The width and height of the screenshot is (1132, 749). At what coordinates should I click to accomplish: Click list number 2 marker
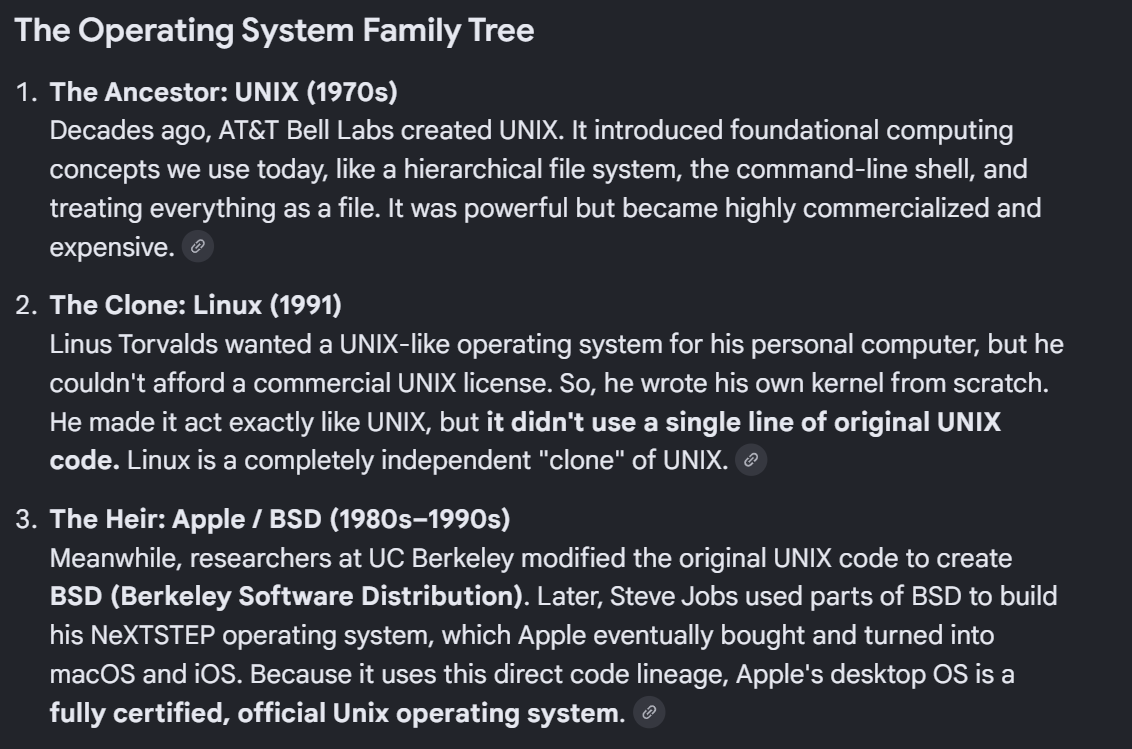tap(26, 305)
